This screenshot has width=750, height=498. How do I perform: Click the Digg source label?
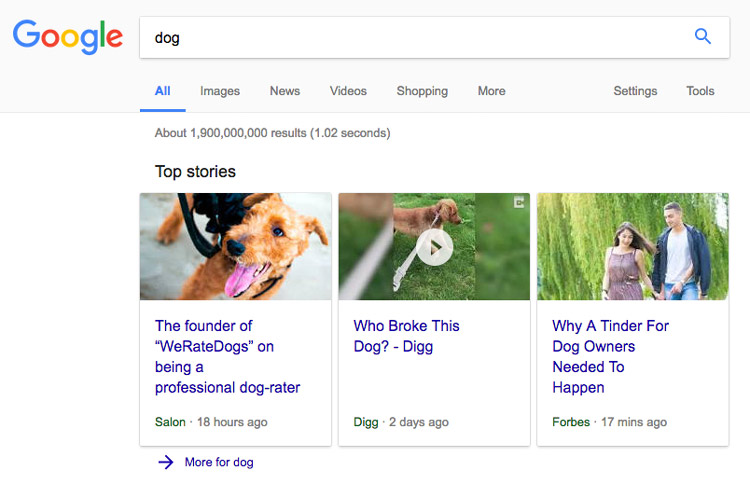coord(366,422)
